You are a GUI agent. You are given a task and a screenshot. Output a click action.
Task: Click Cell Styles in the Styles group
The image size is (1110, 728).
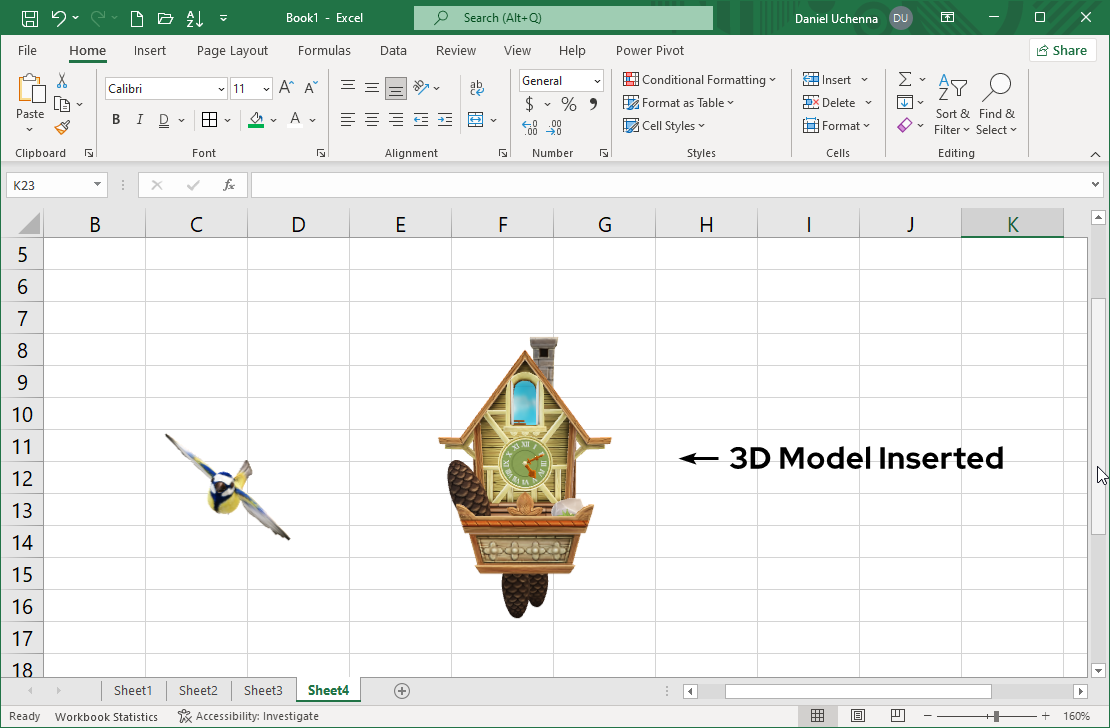coord(665,125)
